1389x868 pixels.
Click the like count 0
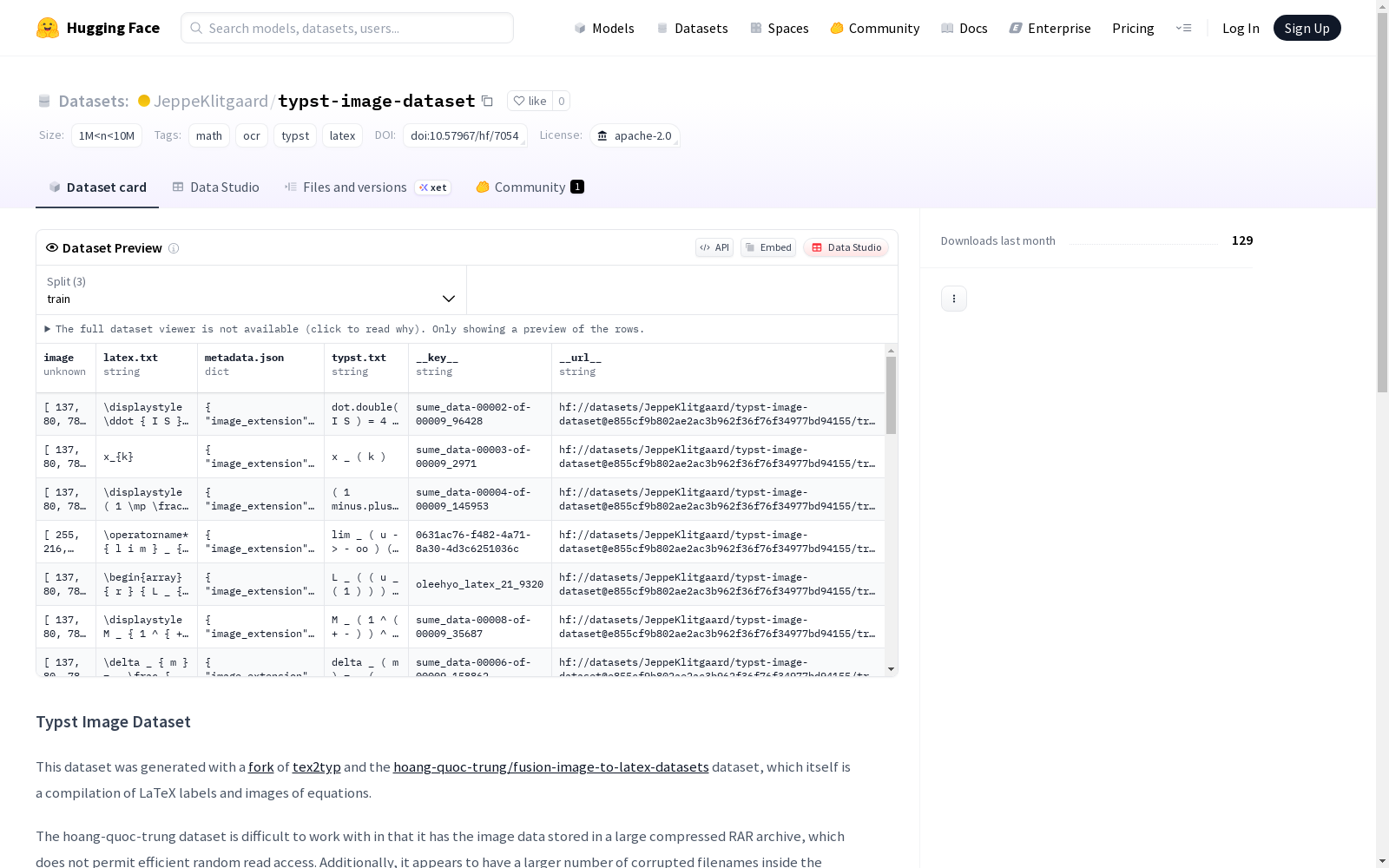tap(562, 101)
